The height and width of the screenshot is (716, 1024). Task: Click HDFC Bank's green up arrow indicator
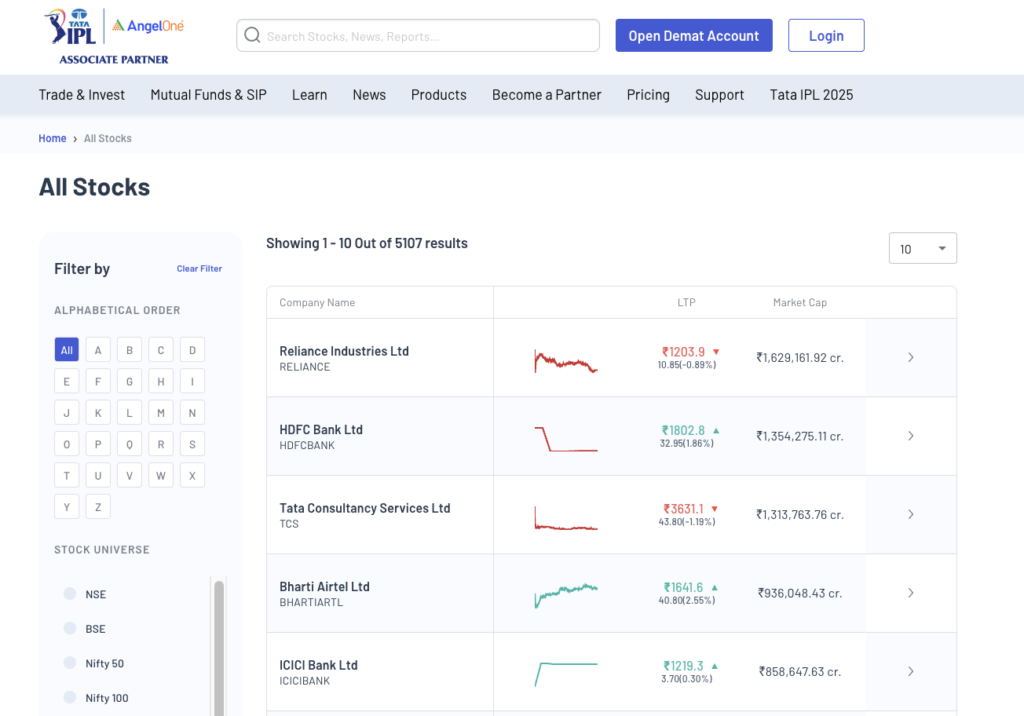coord(716,431)
